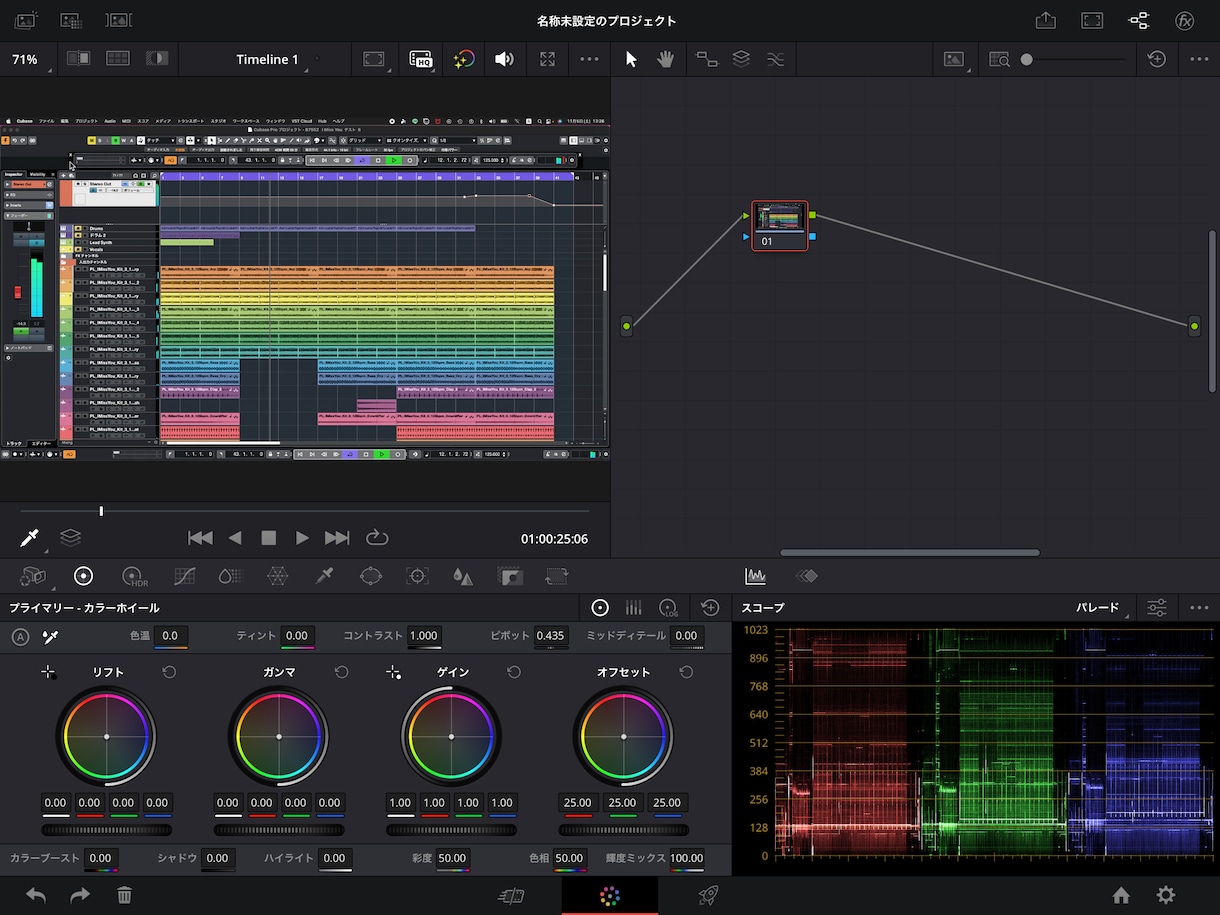
Task: Open the Curves palette
Action: [184, 576]
